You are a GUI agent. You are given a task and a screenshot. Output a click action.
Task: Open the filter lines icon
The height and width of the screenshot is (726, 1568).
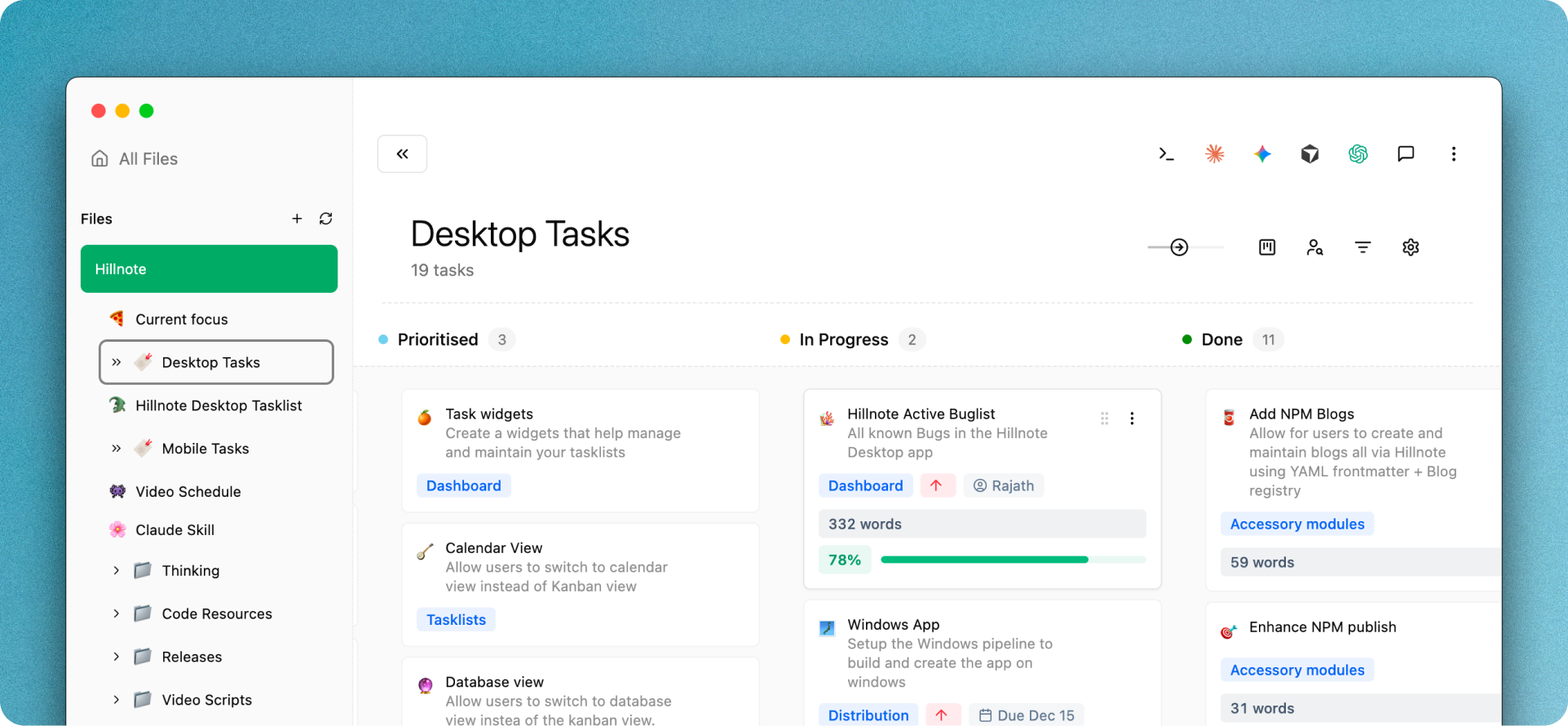click(1363, 247)
